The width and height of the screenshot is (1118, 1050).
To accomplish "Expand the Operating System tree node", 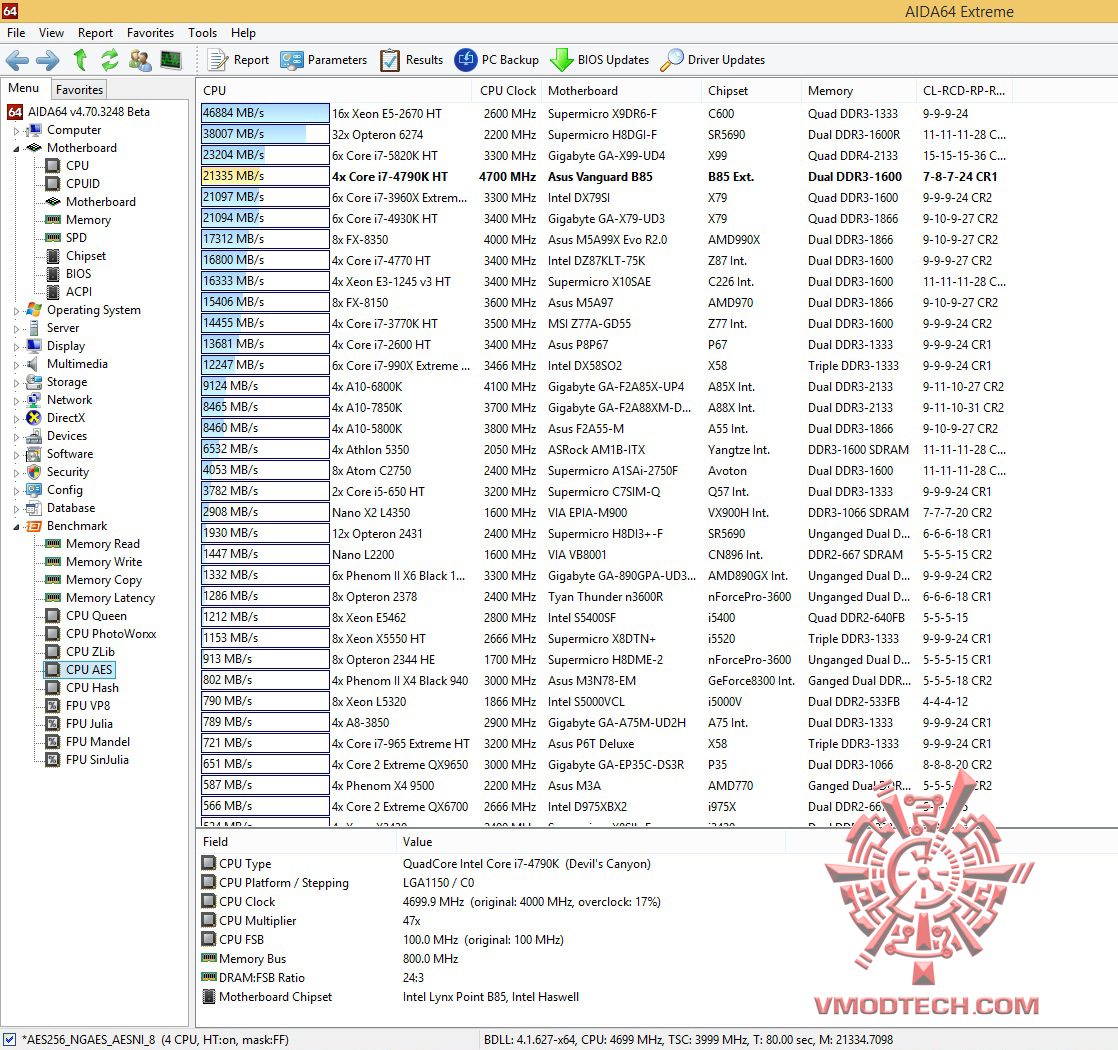I will 16,311.
